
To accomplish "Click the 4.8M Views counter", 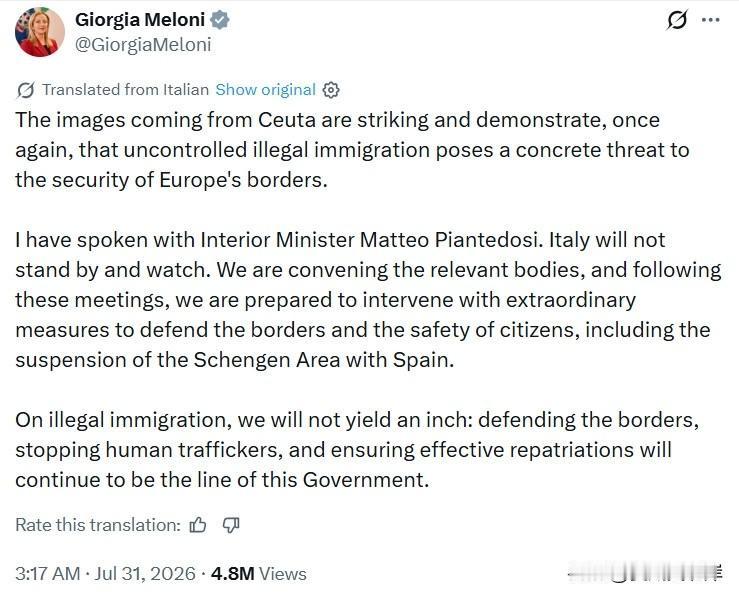I will pos(259,573).
